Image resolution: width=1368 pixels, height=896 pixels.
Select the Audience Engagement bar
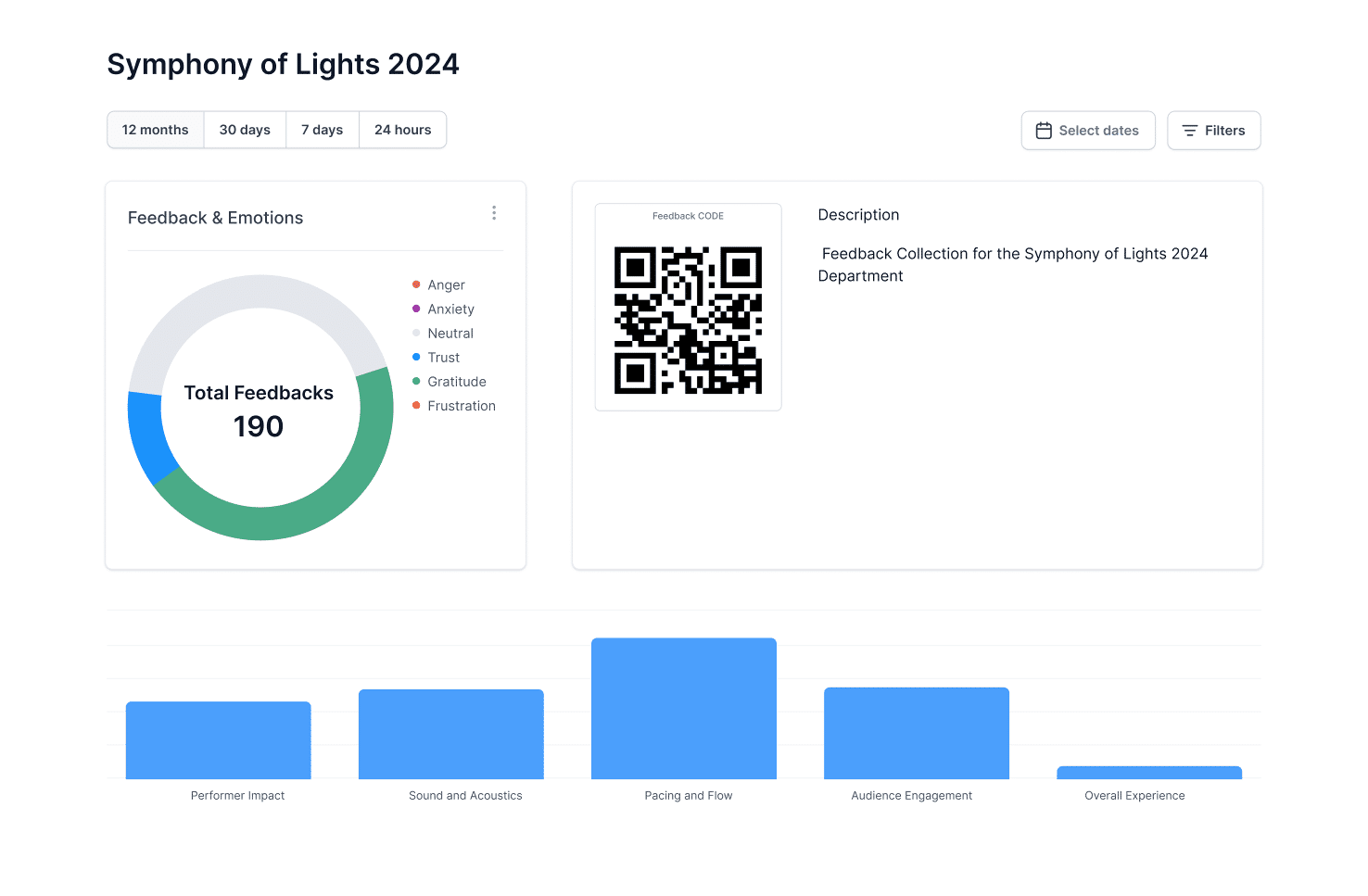click(917, 733)
